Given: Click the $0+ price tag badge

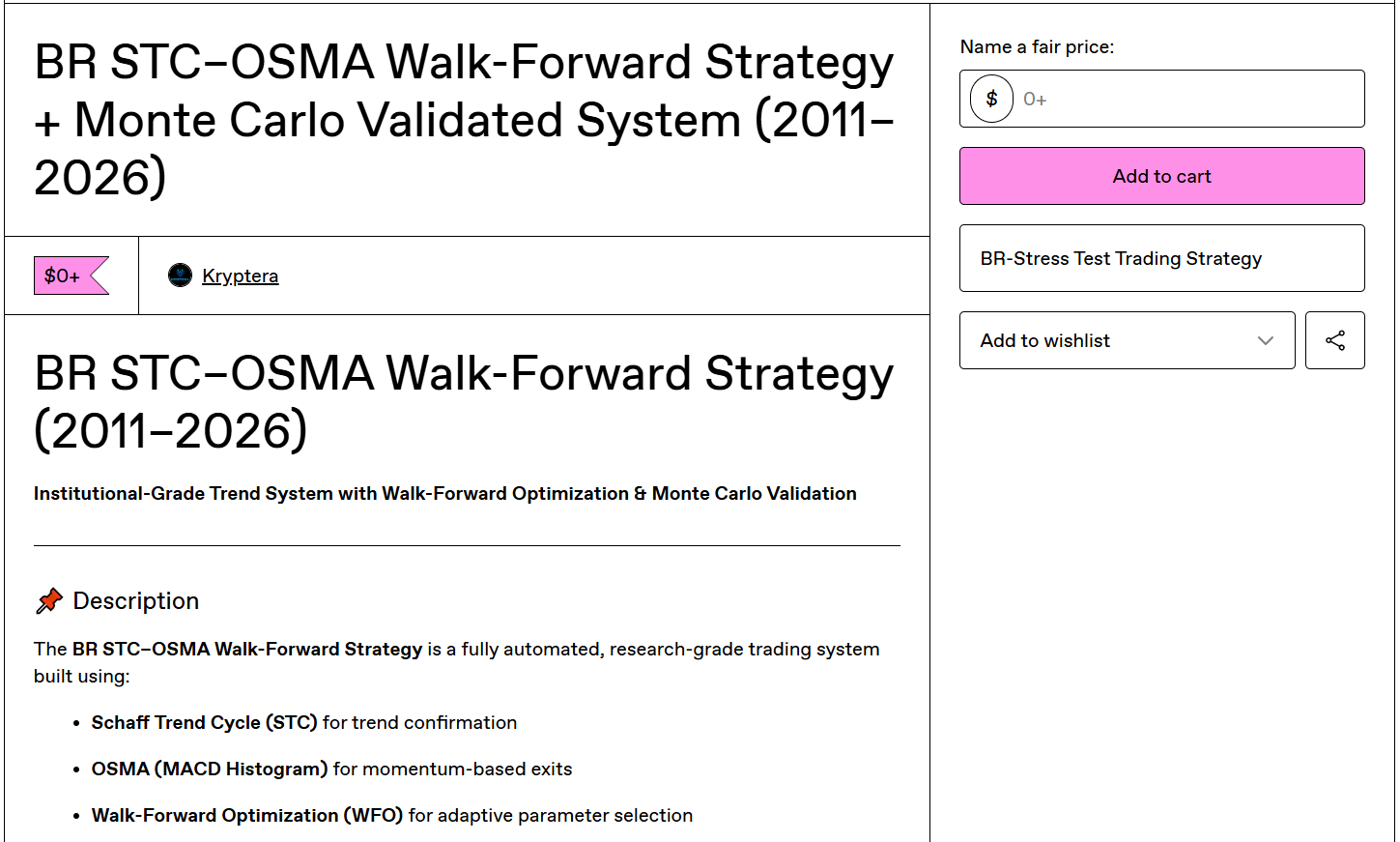Looking at the screenshot, I should pos(71,276).
